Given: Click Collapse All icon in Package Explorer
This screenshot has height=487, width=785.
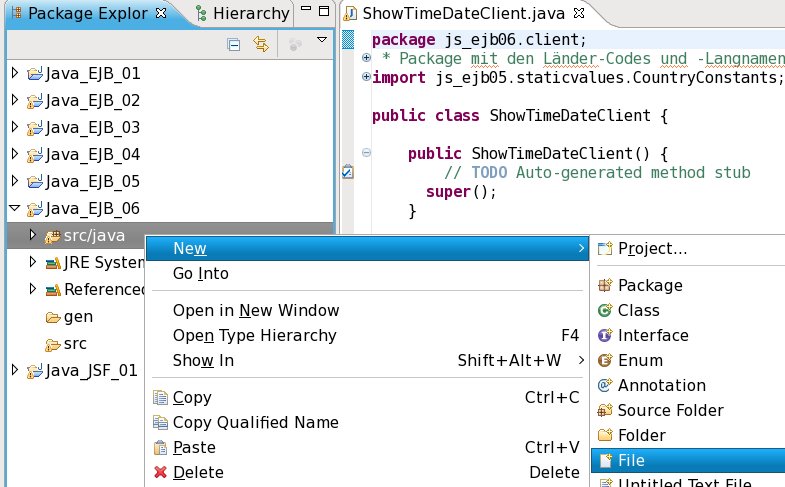Looking at the screenshot, I should point(234,44).
